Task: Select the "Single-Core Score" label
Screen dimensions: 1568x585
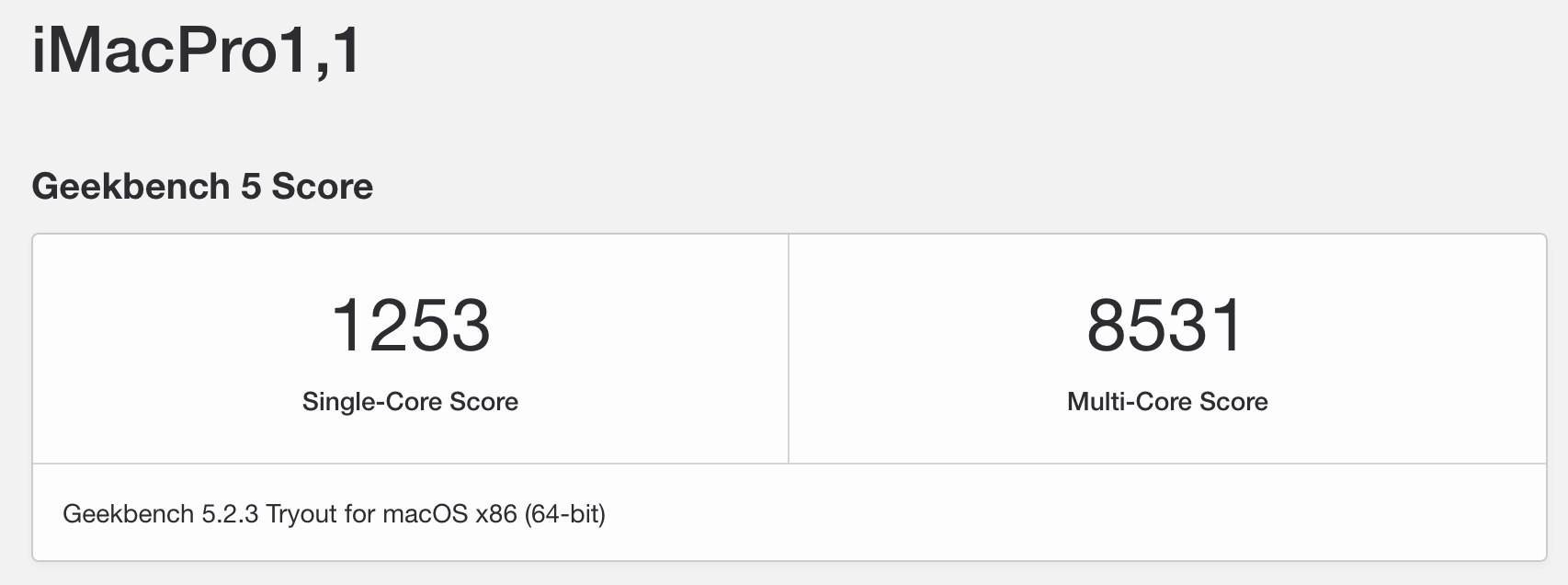Action: tap(410, 402)
